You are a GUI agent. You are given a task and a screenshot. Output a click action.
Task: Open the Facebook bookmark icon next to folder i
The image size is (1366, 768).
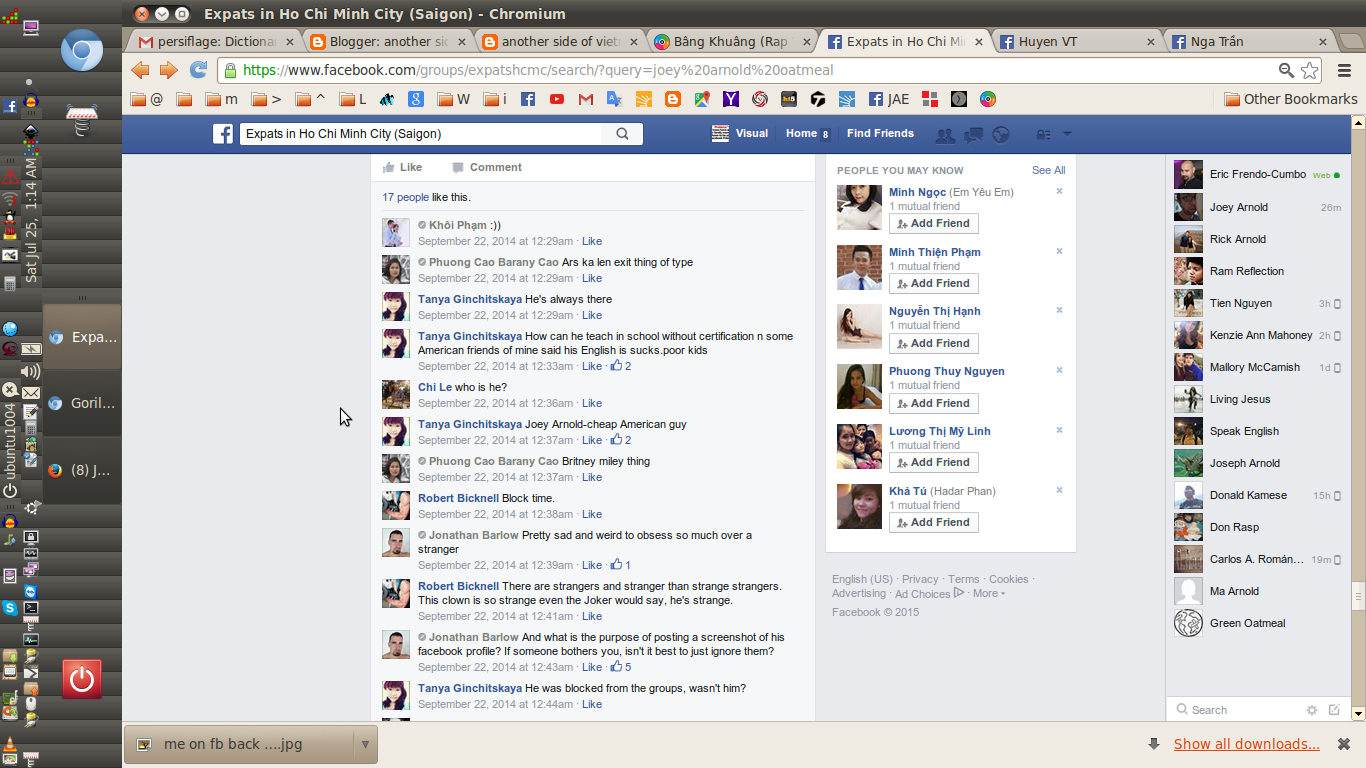(x=528, y=99)
